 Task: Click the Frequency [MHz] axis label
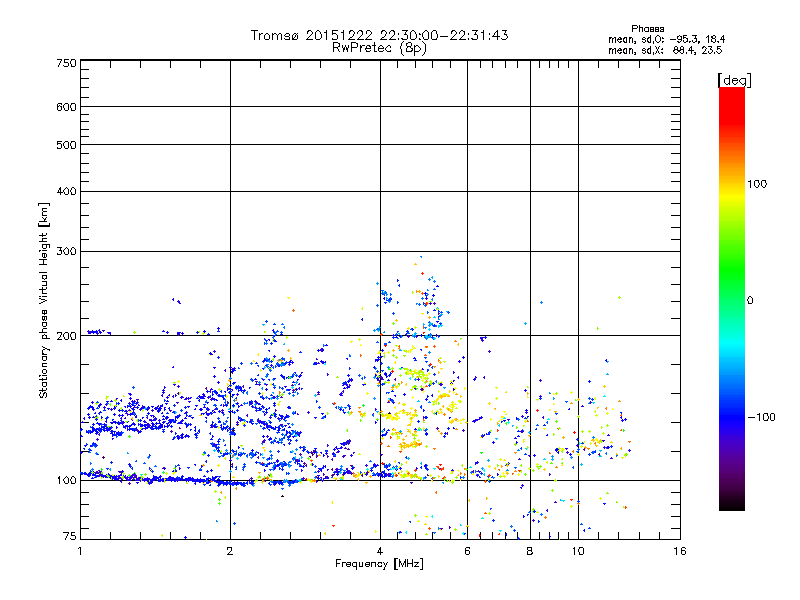[x=379, y=564]
